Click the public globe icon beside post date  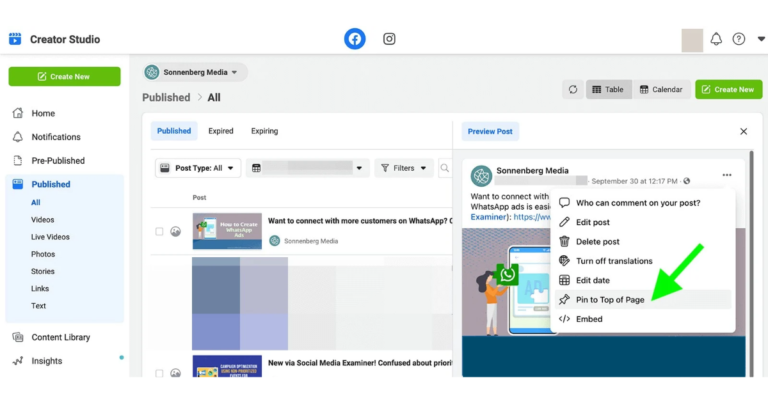(687, 181)
